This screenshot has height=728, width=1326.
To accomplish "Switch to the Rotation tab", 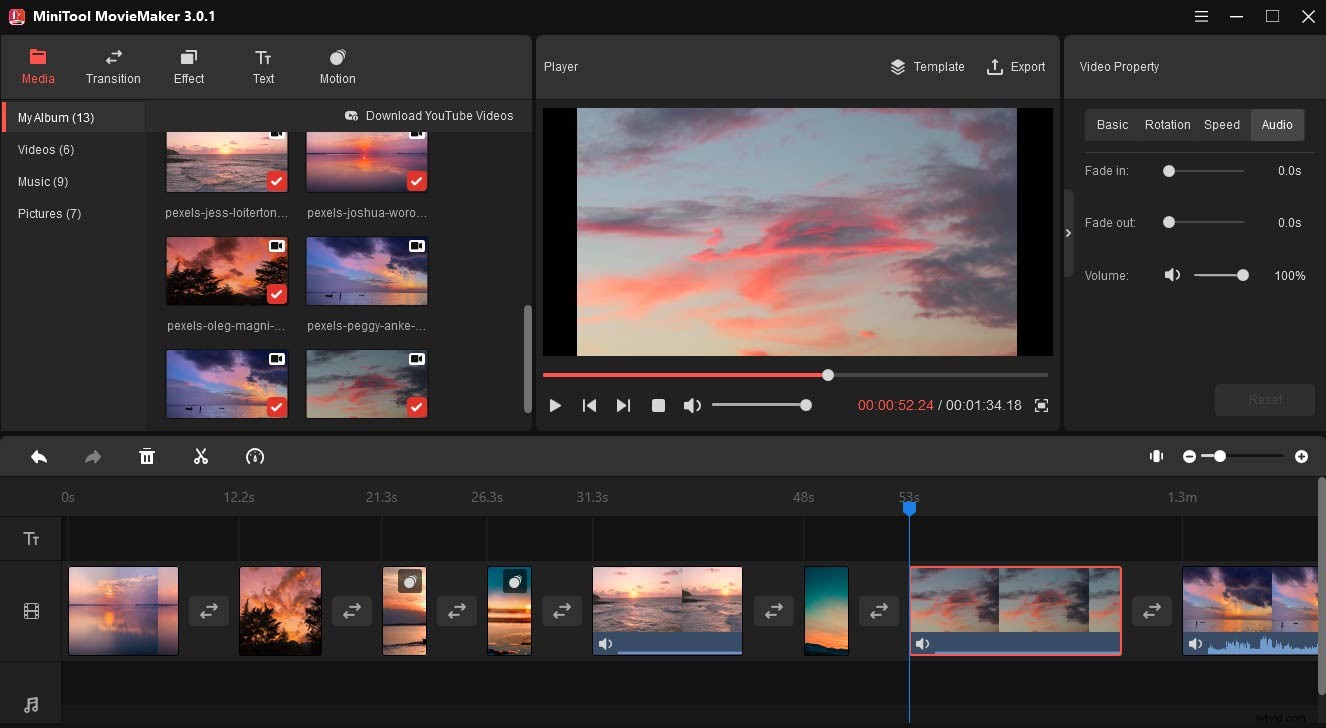I will click(1167, 124).
